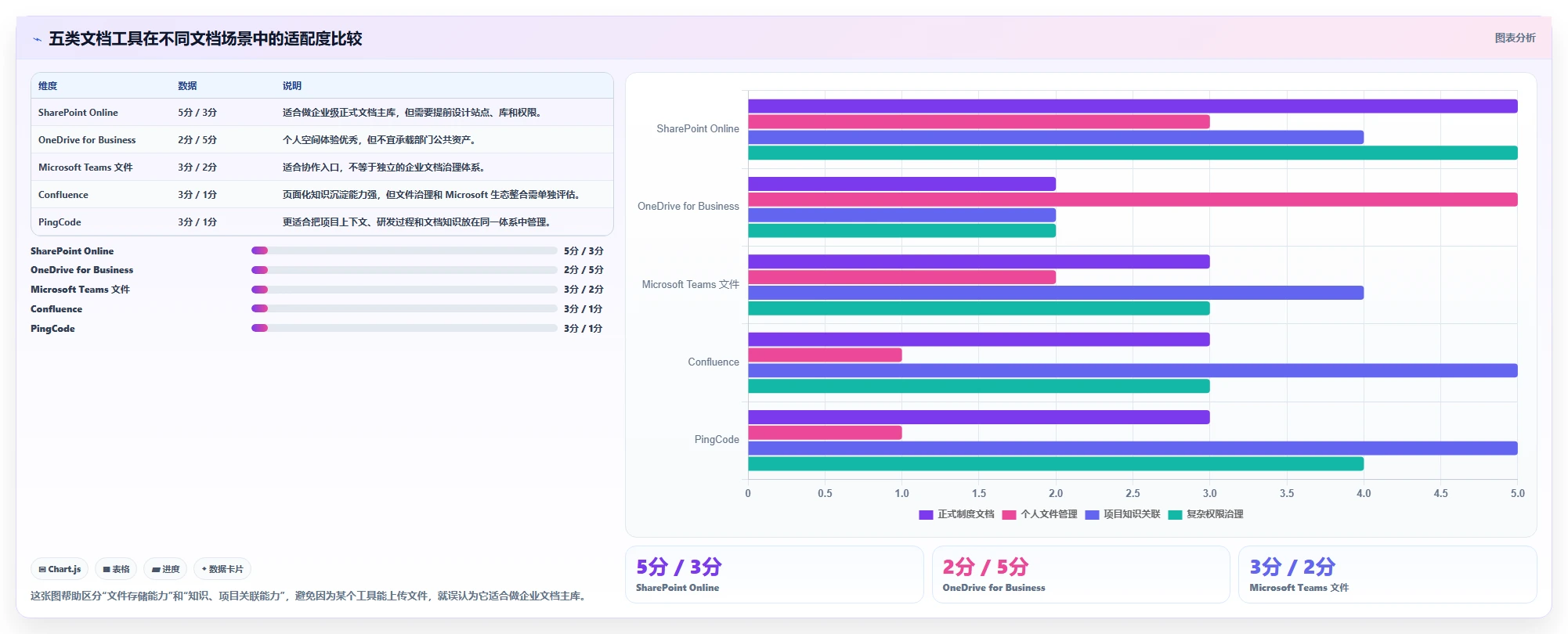The image size is (1568, 634).
Task: Click the table's PingCode row 3分 / 1分 cell
Action: tap(197, 222)
